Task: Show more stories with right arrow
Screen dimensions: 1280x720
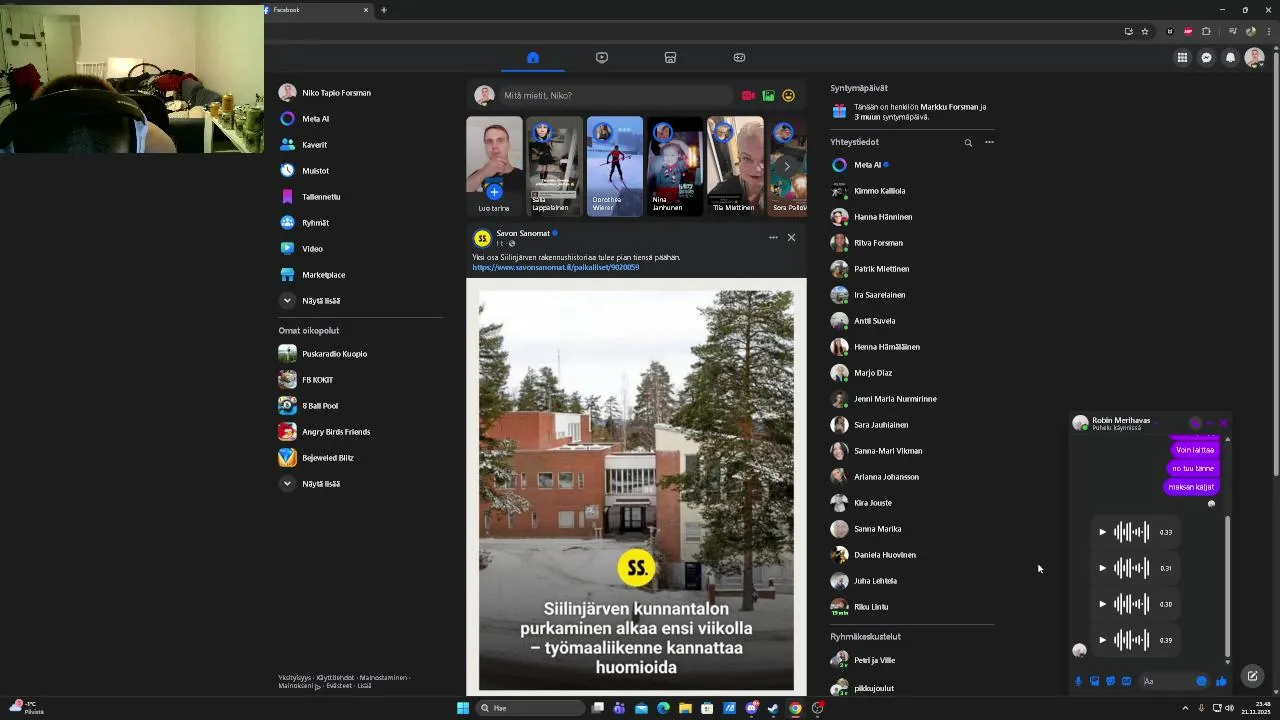Action: click(x=787, y=166)
